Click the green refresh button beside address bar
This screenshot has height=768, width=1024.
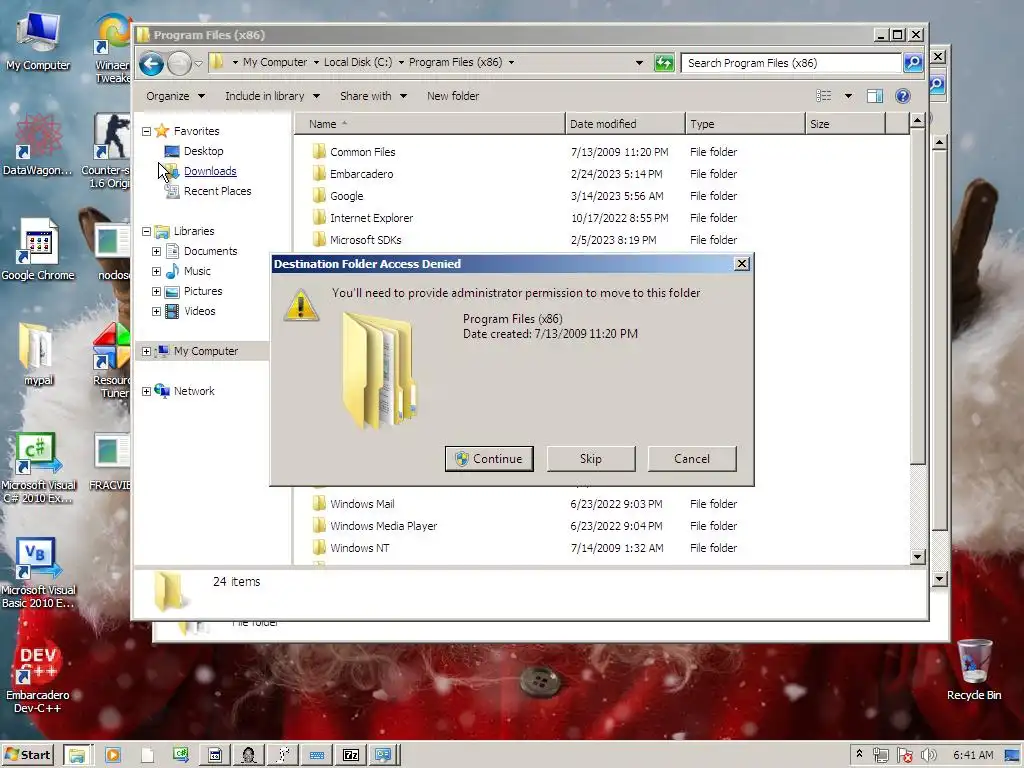tap(664, 63)
